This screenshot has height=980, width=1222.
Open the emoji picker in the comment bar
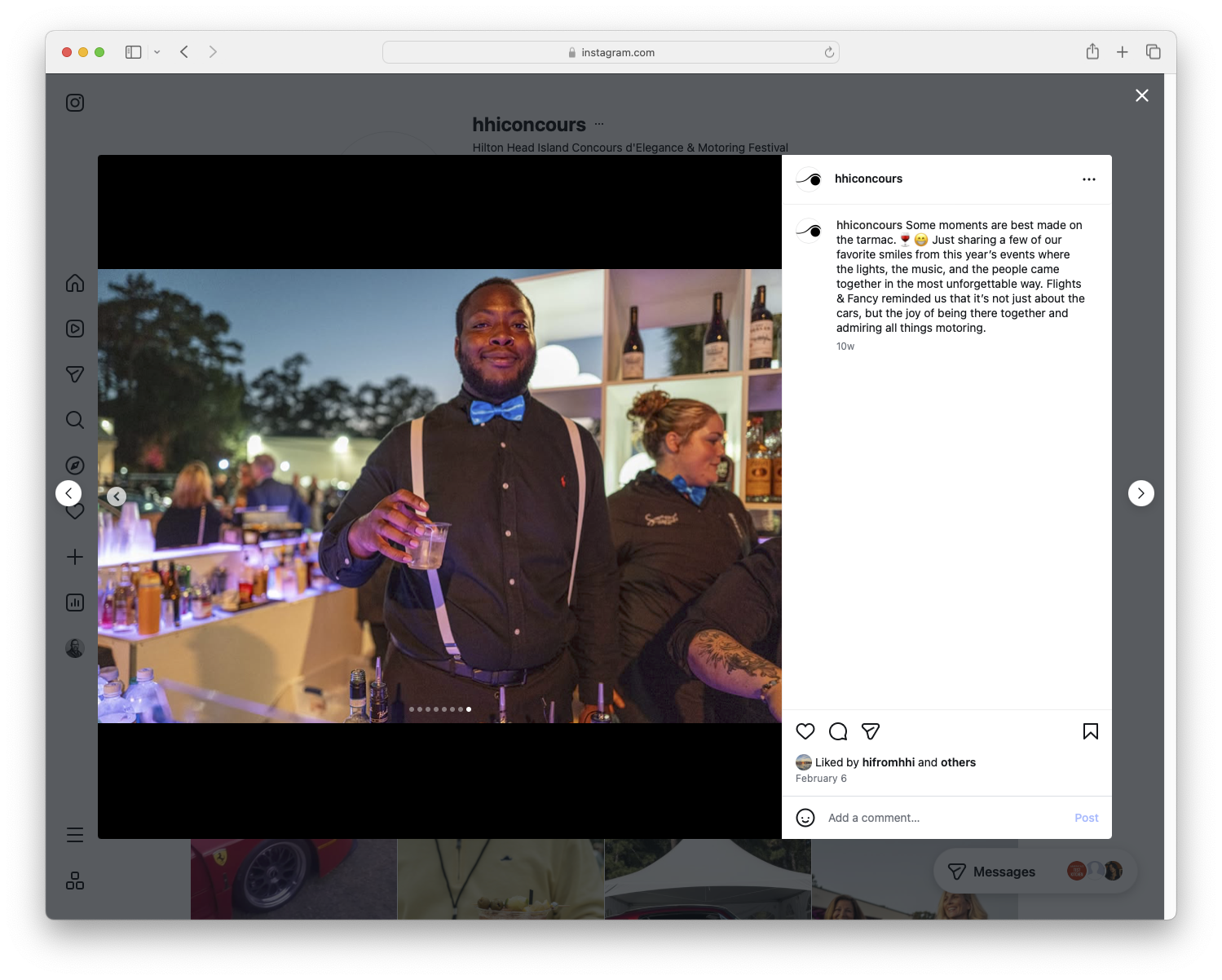point(805,818)
